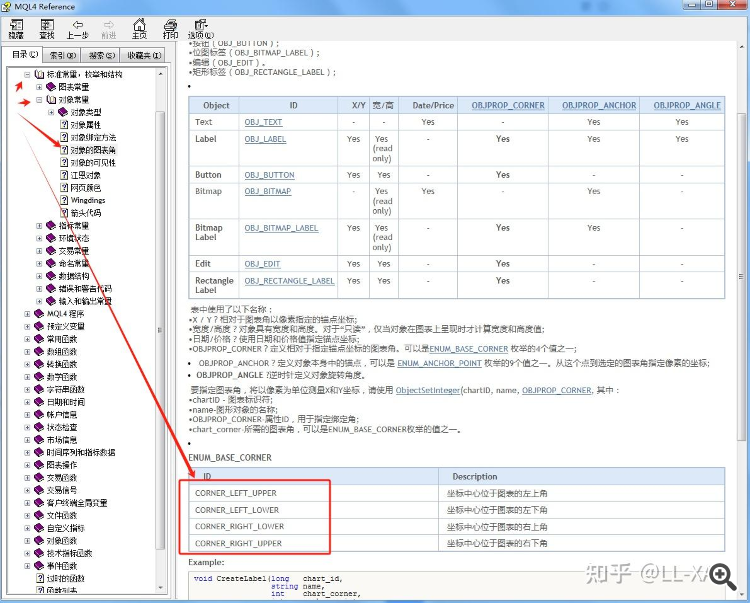
Task: Expand the 对象类型 tree node
Action: pyautogui.click(x=51, y=112)
